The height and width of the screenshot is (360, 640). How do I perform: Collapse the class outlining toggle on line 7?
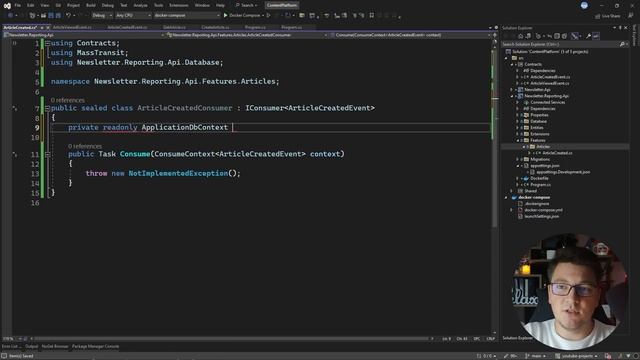(47, 108)
